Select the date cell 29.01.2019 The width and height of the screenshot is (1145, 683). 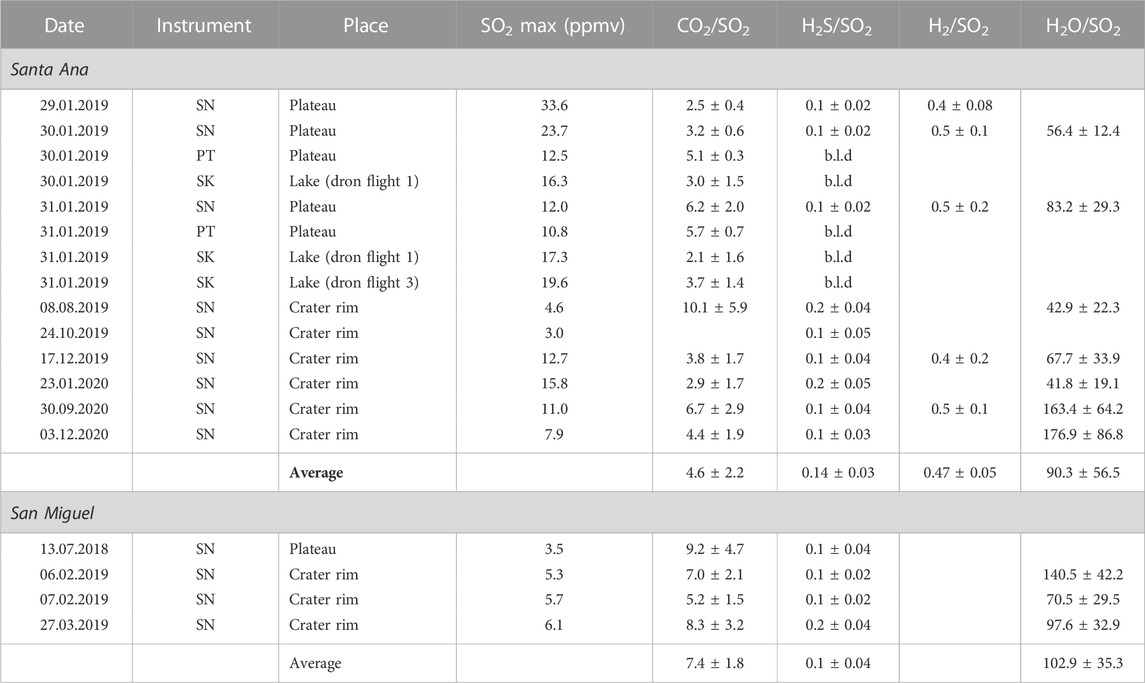(x=74, y=105)
